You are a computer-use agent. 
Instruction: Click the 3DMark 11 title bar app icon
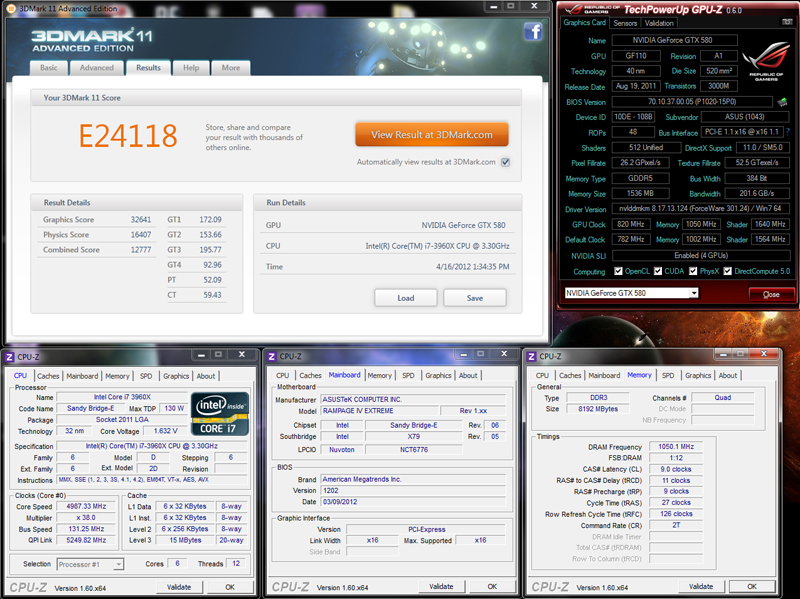[x=12, y=8]
